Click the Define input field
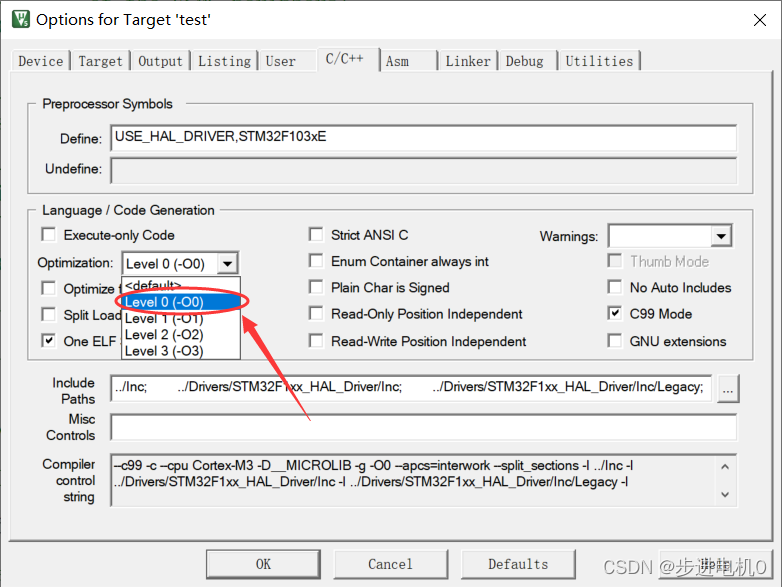Image resolution: width=782 pixels, height=587 pixels. pos(423,138)
